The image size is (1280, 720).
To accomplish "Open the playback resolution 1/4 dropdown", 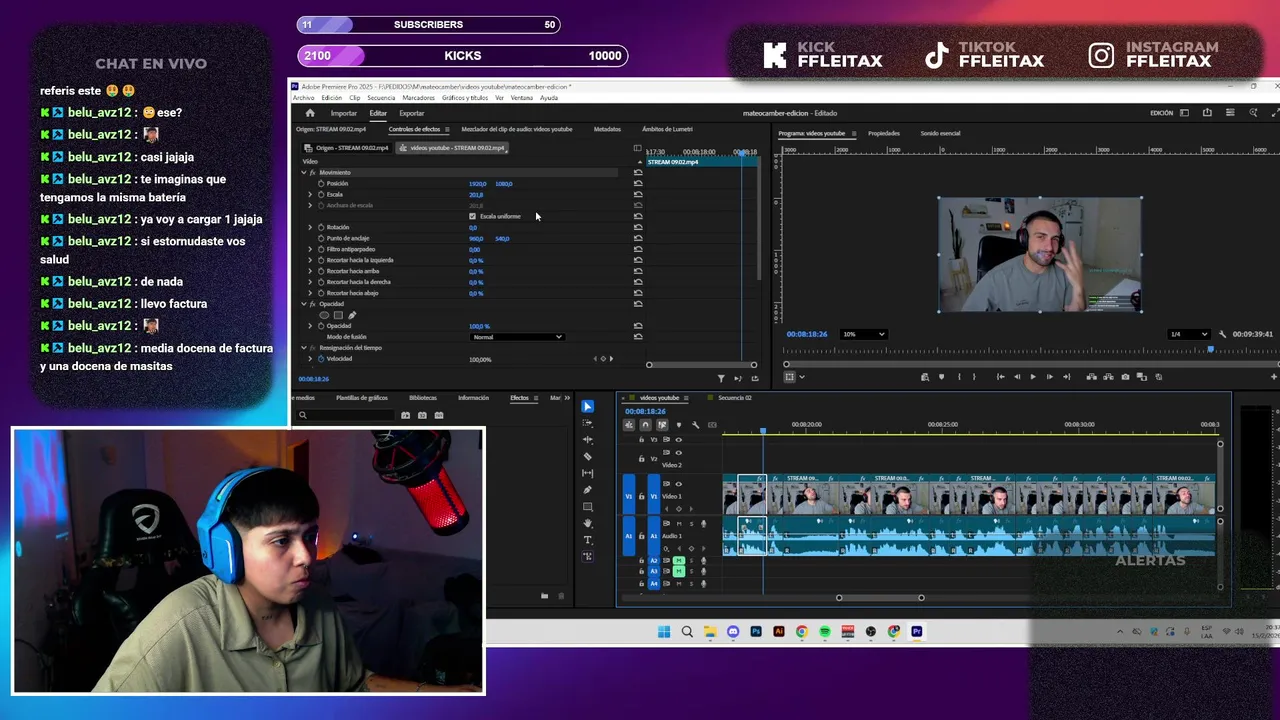I will 1189,334.
